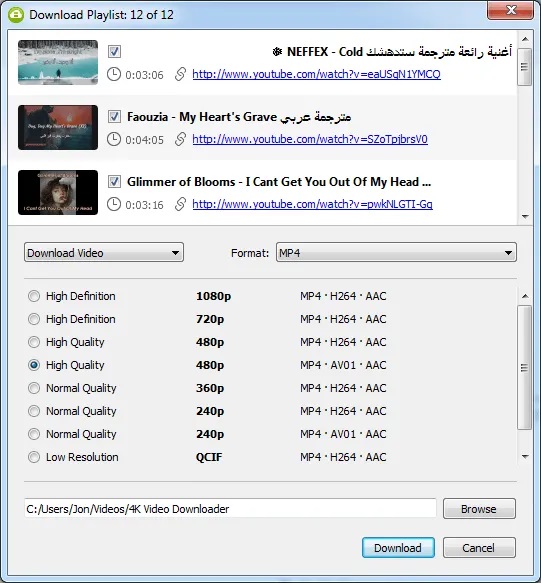Click the Glimmer of Blooms thumbnail
The width and height of the screenshot is (541, 583).
[x=58, y=192]
